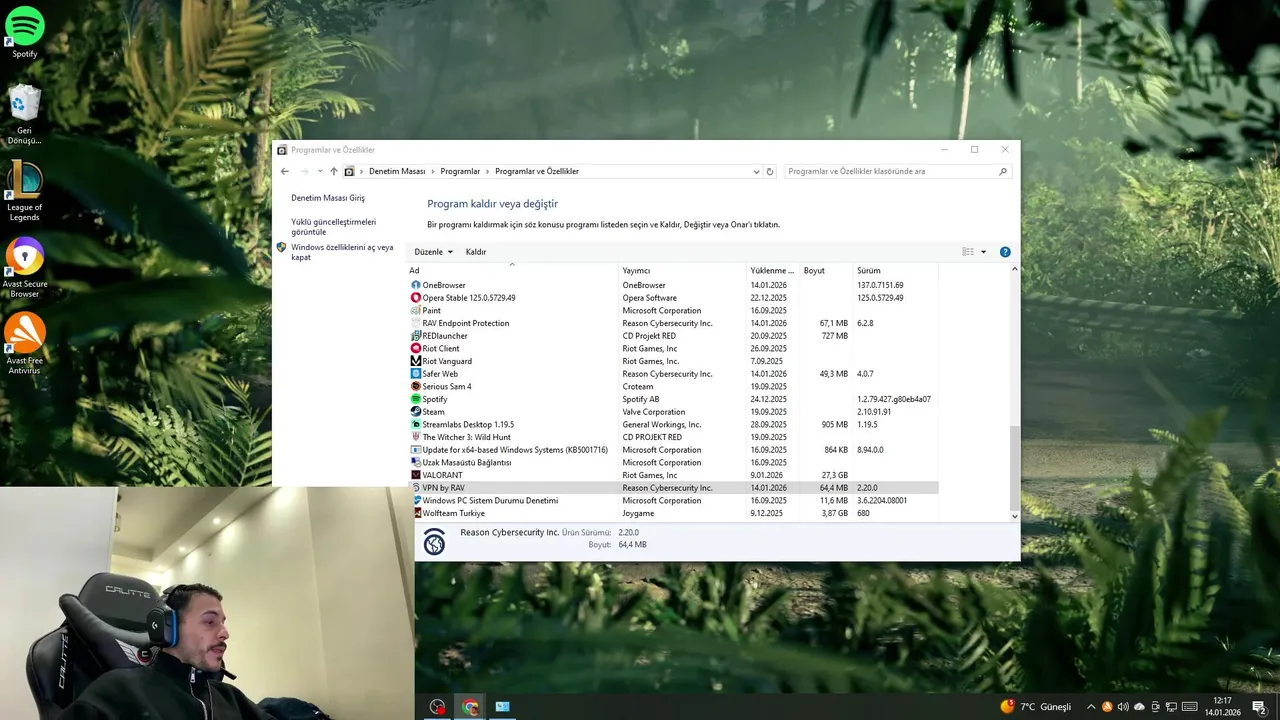This screenshot has width=1280, height=720.
Task: Click Kaldır to uninstall selected program
Action: click(x=476, y=252)
